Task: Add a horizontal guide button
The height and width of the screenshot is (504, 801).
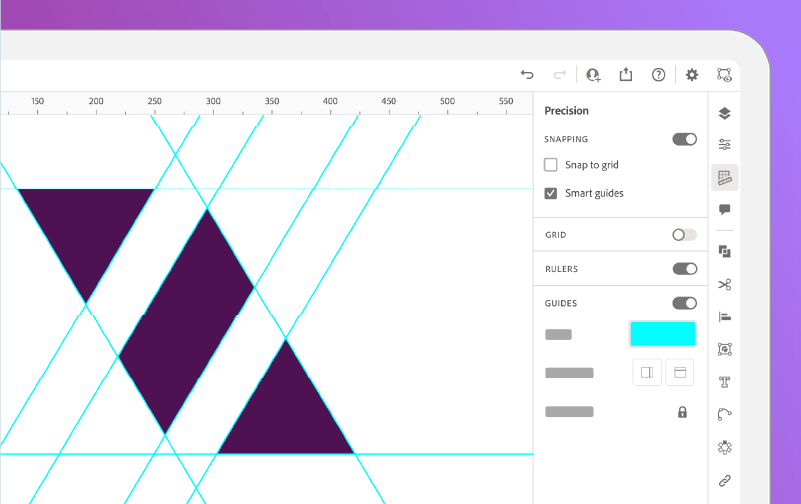Action: 679,372
